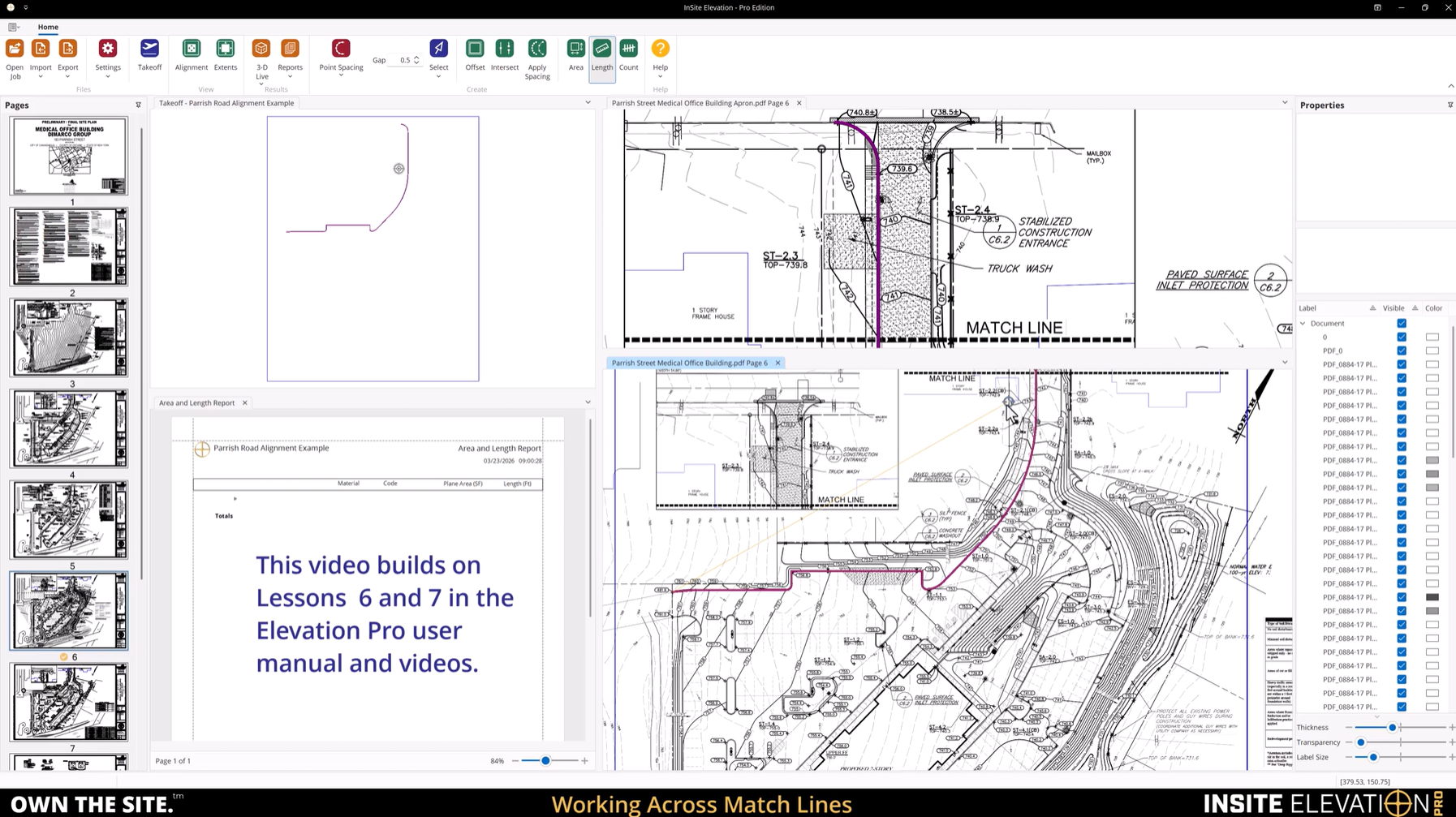Select the Takeoff - Parrish Road Alignment Example tab
Viewport: 1456px width, 817px height.
pos(226,103)
